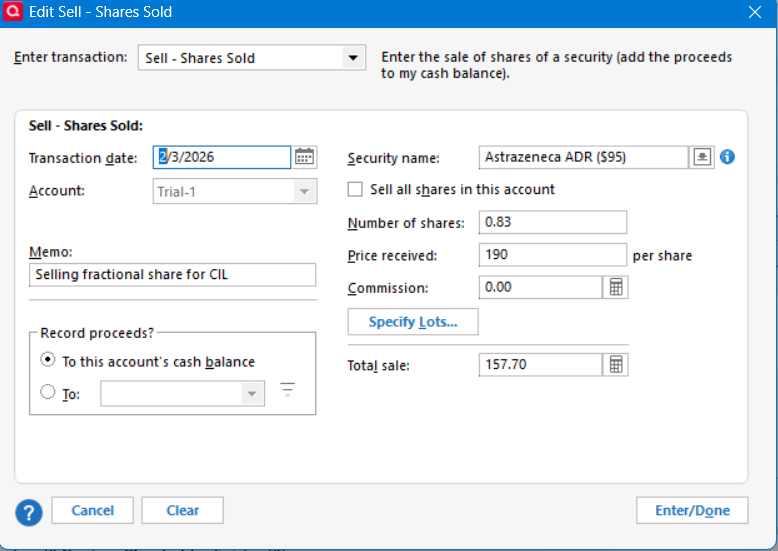Select To this account's cash balance option
This screenshot has height=551, width=778.
pyautogui.click(x=48, y=361)
